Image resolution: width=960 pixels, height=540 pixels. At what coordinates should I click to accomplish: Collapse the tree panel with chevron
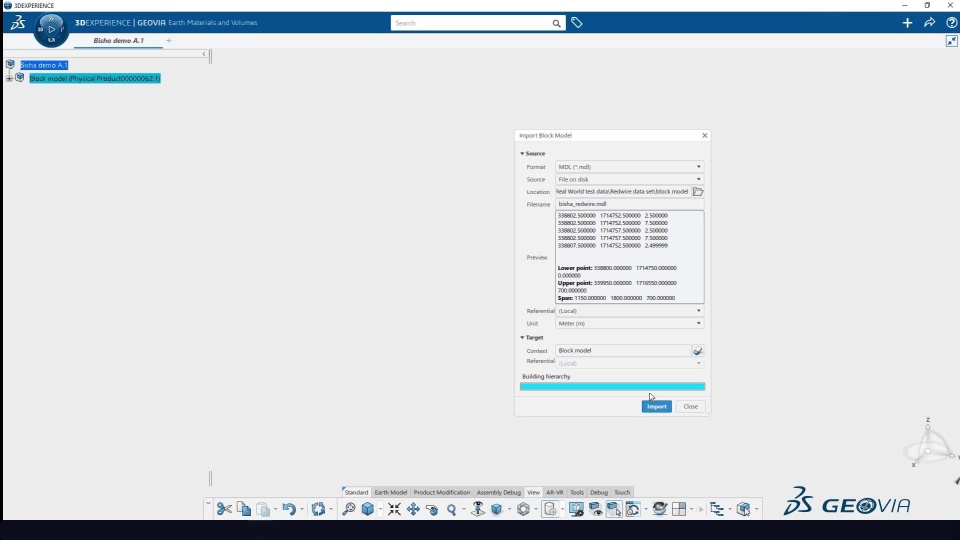[204, 54]
